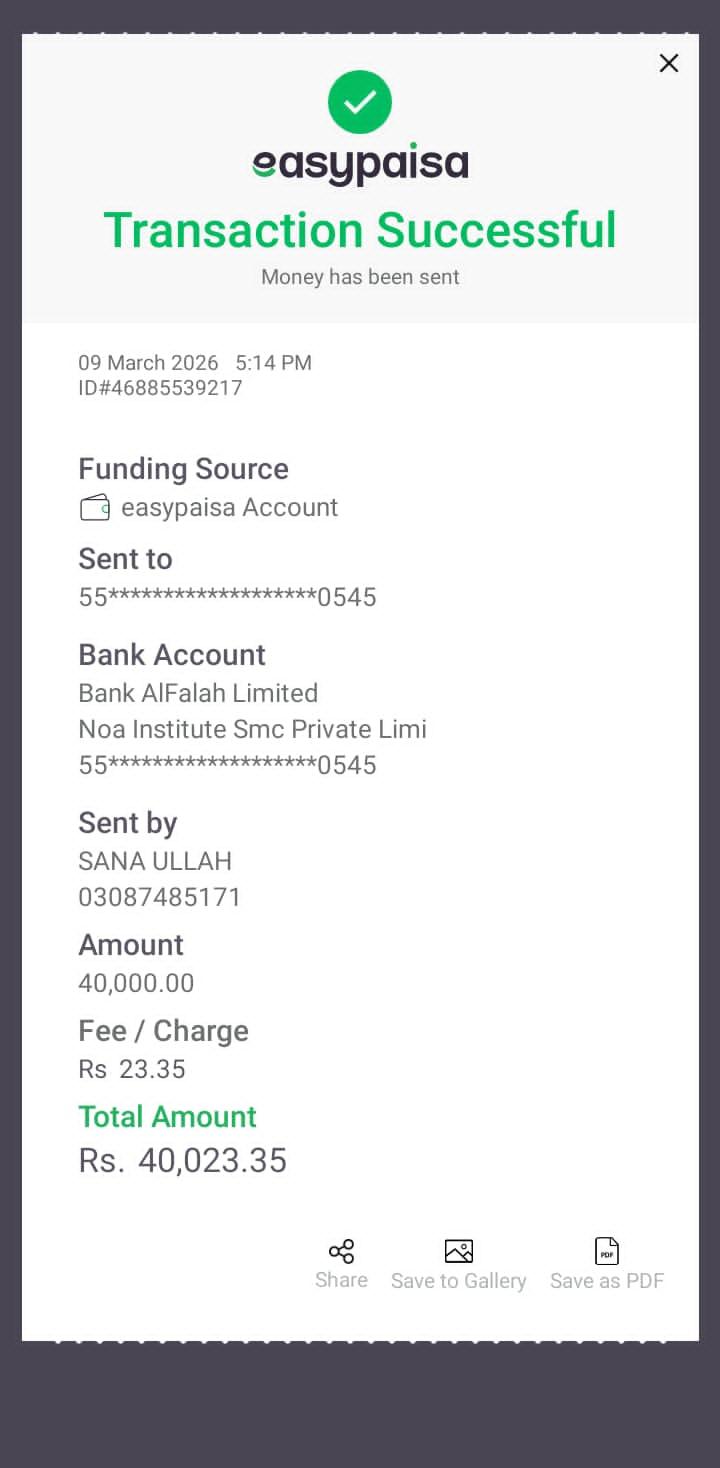
Task: Tap the Share icon
Action: [x=341, y=1252]
